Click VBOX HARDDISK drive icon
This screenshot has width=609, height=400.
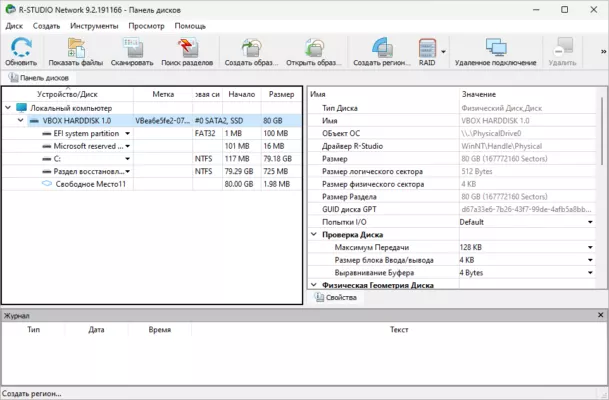point(34,121)
